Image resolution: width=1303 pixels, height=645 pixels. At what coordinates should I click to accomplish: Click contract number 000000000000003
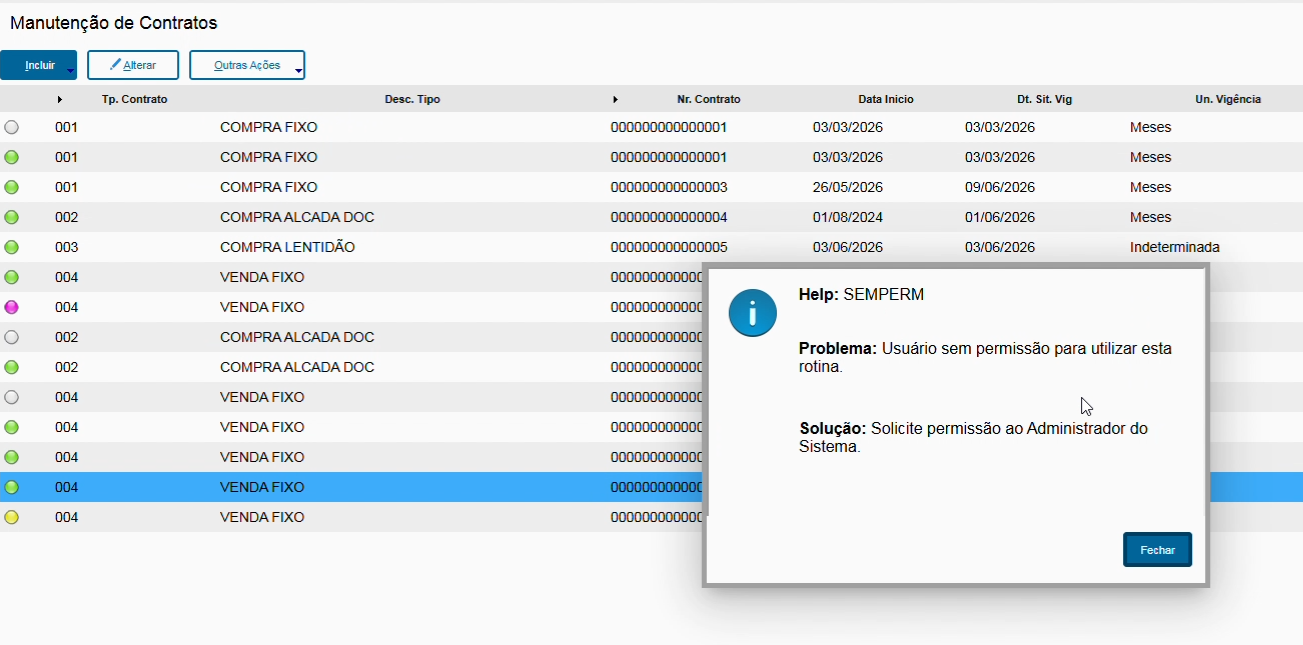pyautogui.click(x=668, y=187)
